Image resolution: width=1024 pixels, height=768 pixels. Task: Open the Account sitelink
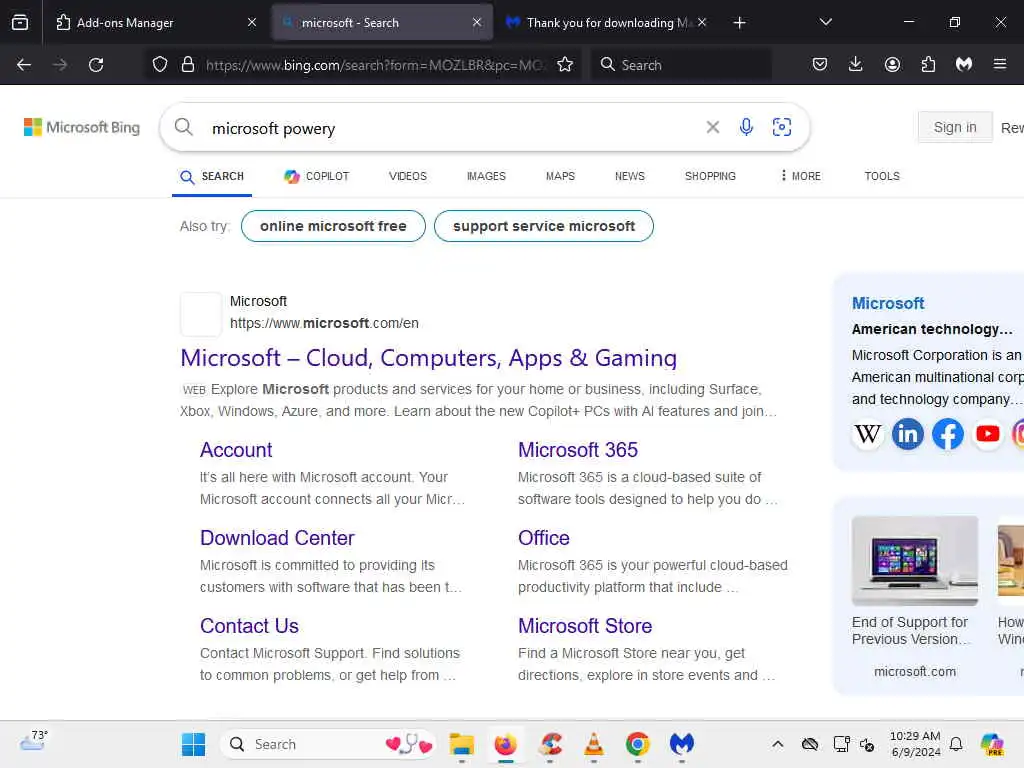point(236,450)
